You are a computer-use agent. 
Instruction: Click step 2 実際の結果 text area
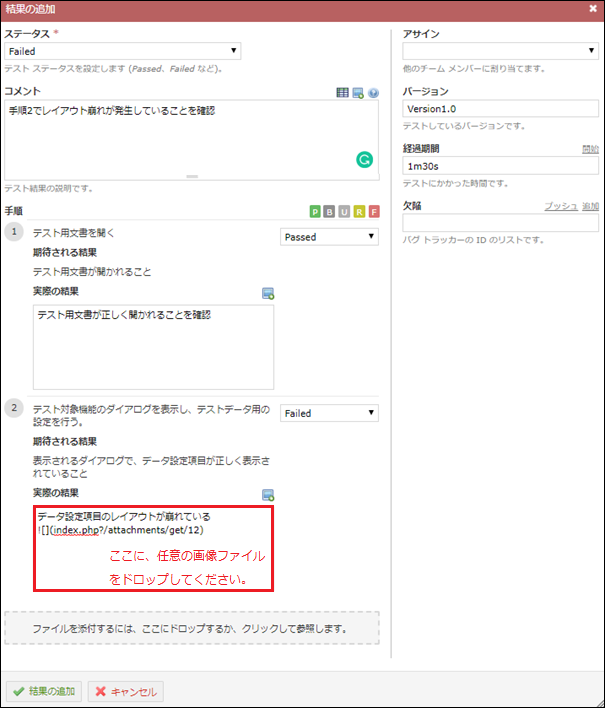tap(153, 548)
